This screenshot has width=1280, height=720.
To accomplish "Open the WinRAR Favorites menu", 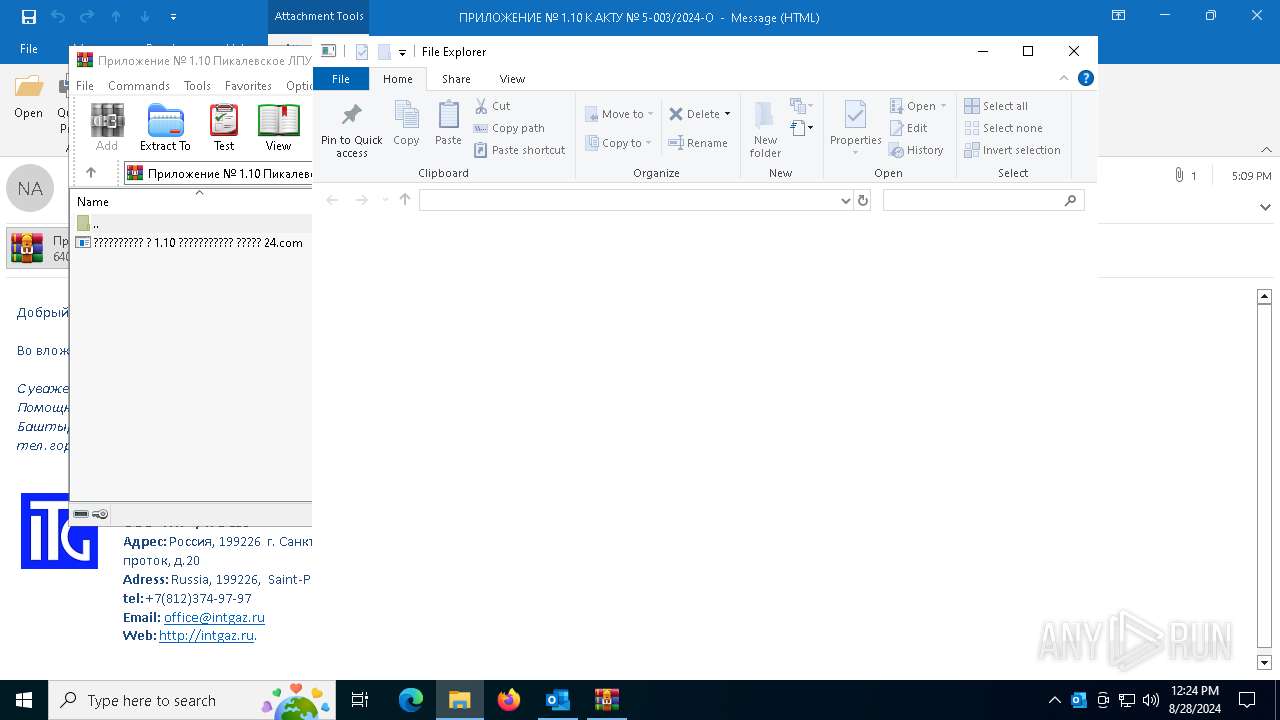I will [248, 86].
